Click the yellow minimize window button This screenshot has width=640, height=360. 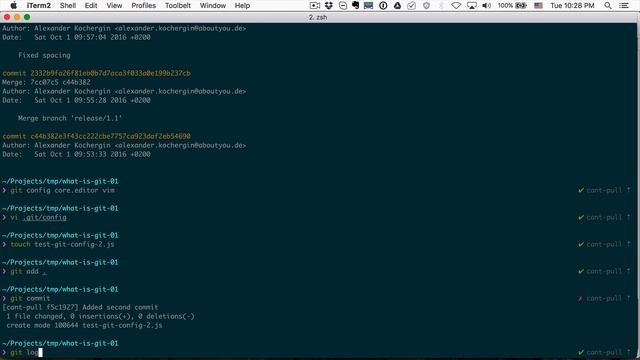pos(17,17)
